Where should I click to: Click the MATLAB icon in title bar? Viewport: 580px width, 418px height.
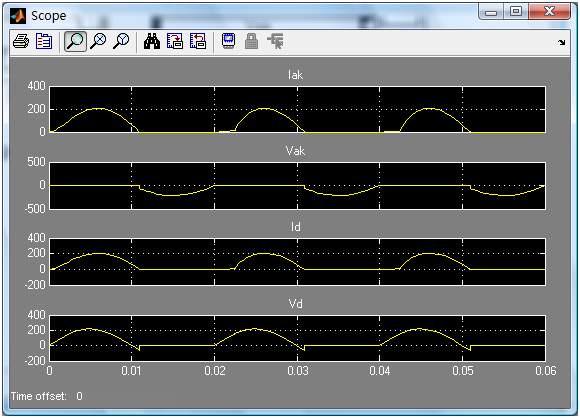pos(18,16)
